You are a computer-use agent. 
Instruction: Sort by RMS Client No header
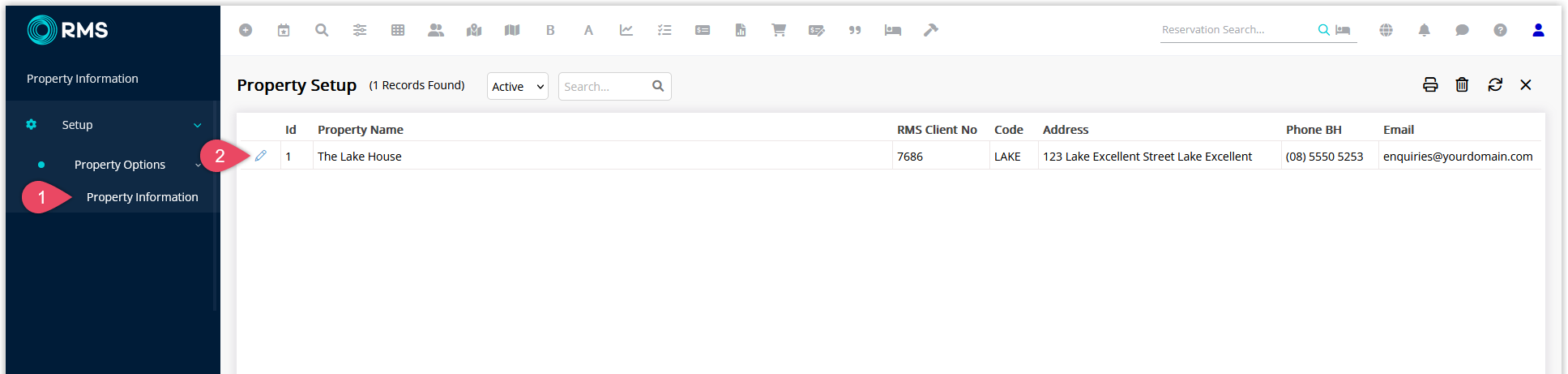point(937,130)
